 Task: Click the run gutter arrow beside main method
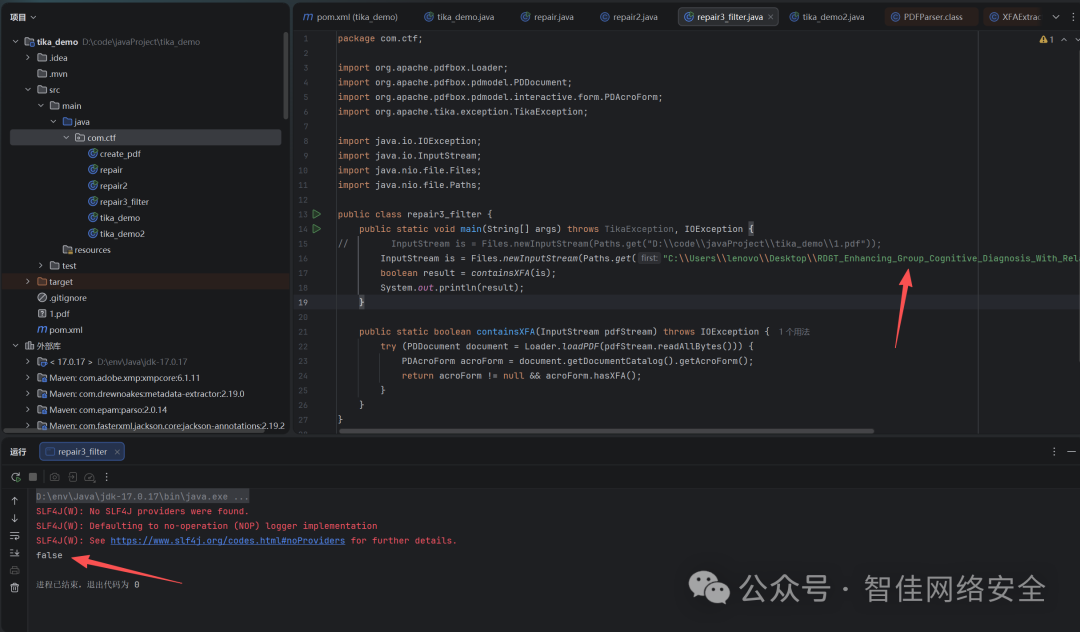[316, 230]
